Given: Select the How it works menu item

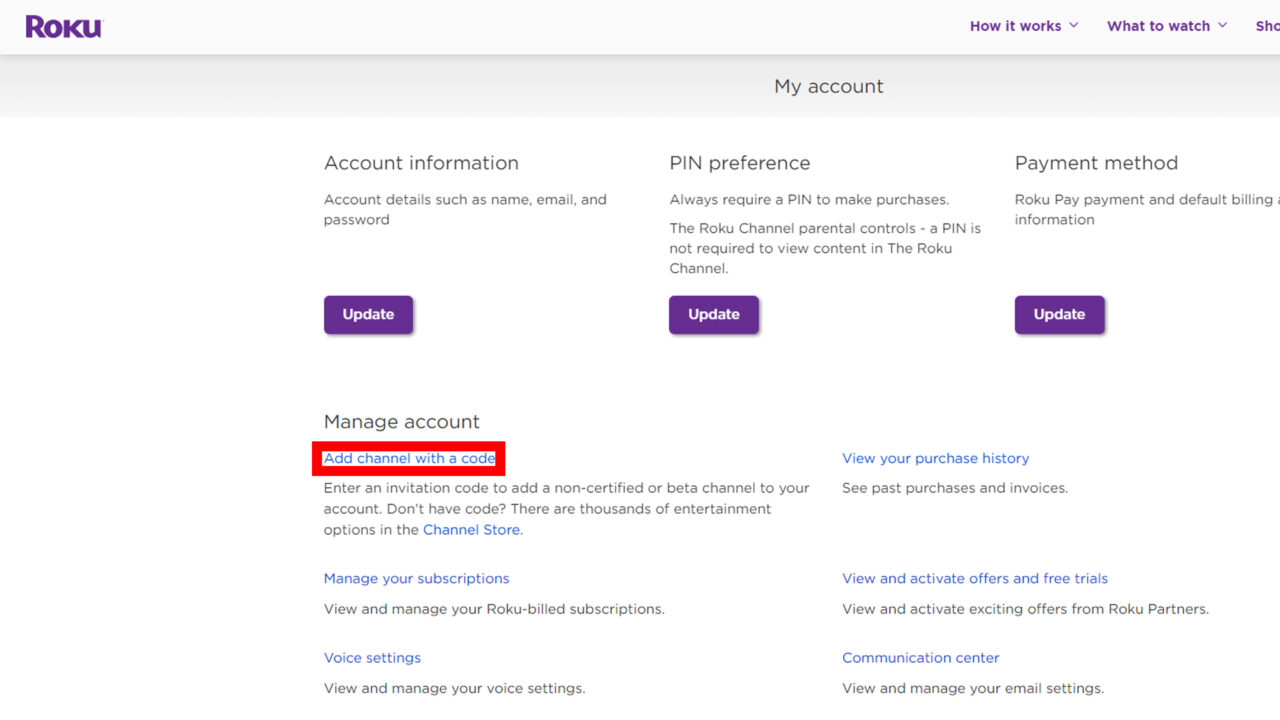Looking at the screenshot, I should (1015, 26).
